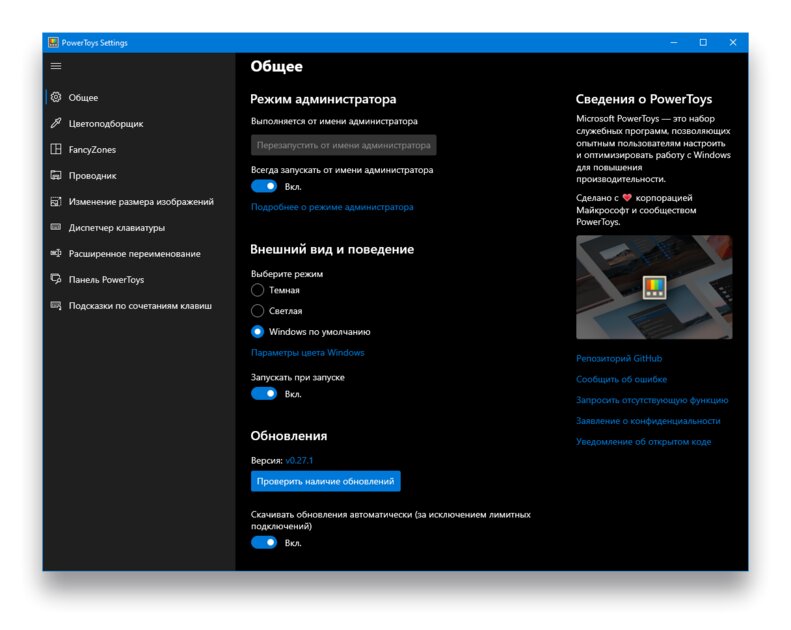Screen dimensions: 791x630
Task: Select Windows по умолчанию radio button
Action: tap(257, 331)
